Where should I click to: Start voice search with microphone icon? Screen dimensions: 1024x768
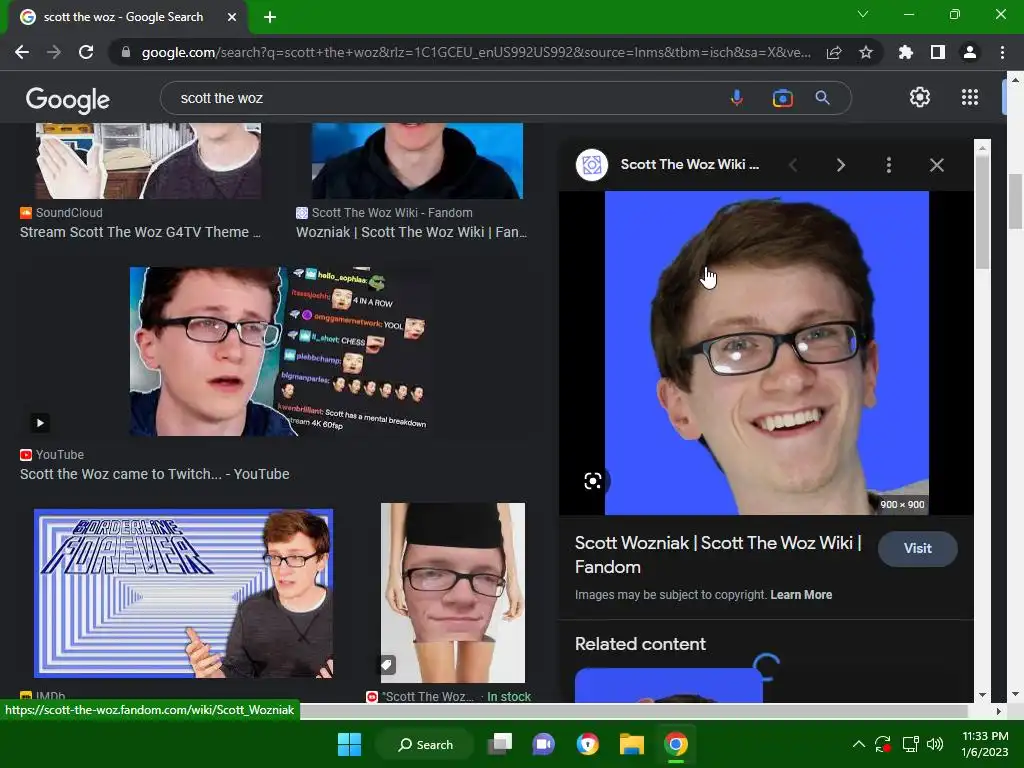[737, 98]
